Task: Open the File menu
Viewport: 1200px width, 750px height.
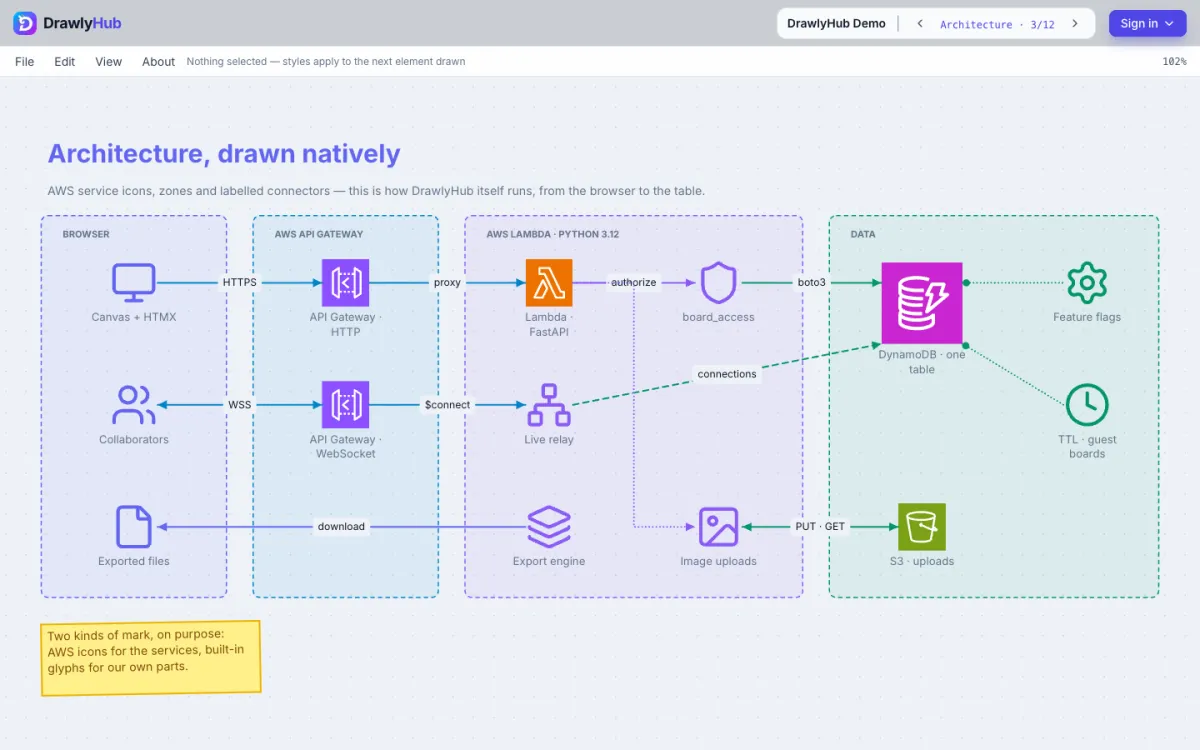Action: click(25, 62)
